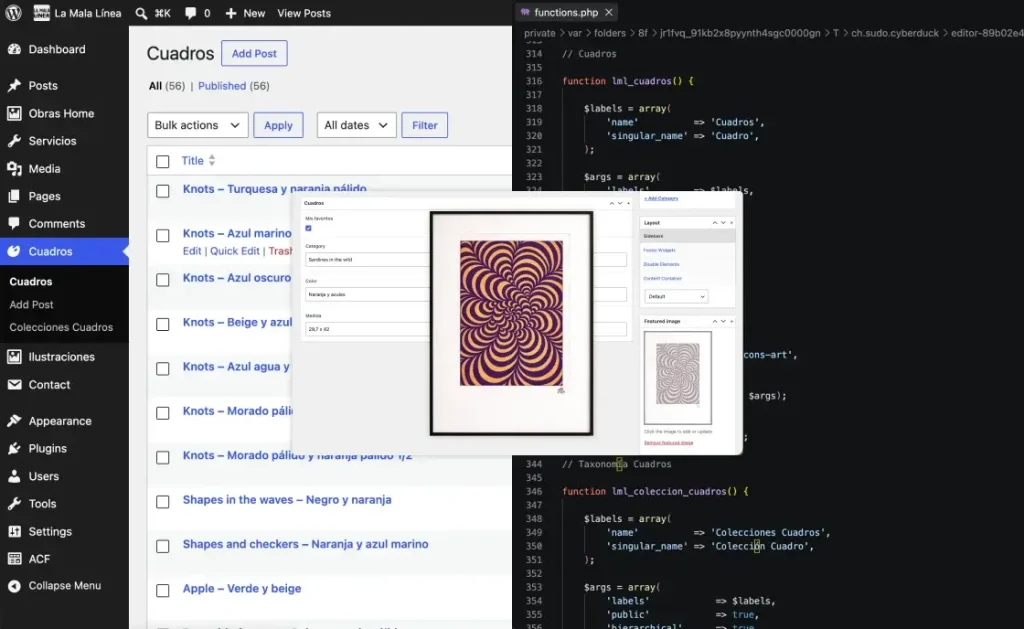Open the Settings menu in the sidebar

click(50, 532)
